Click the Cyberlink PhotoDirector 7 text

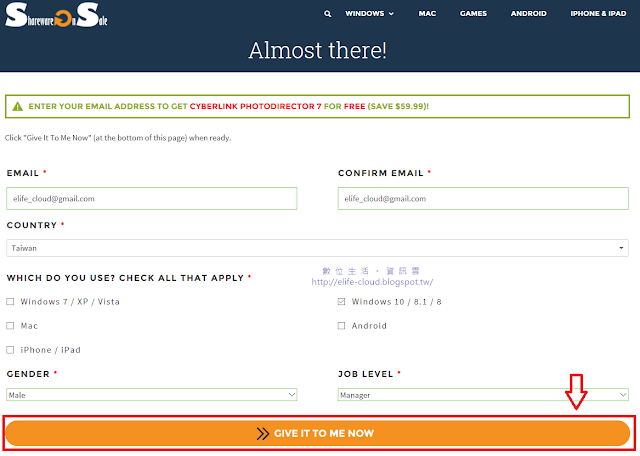click(256, 107)
